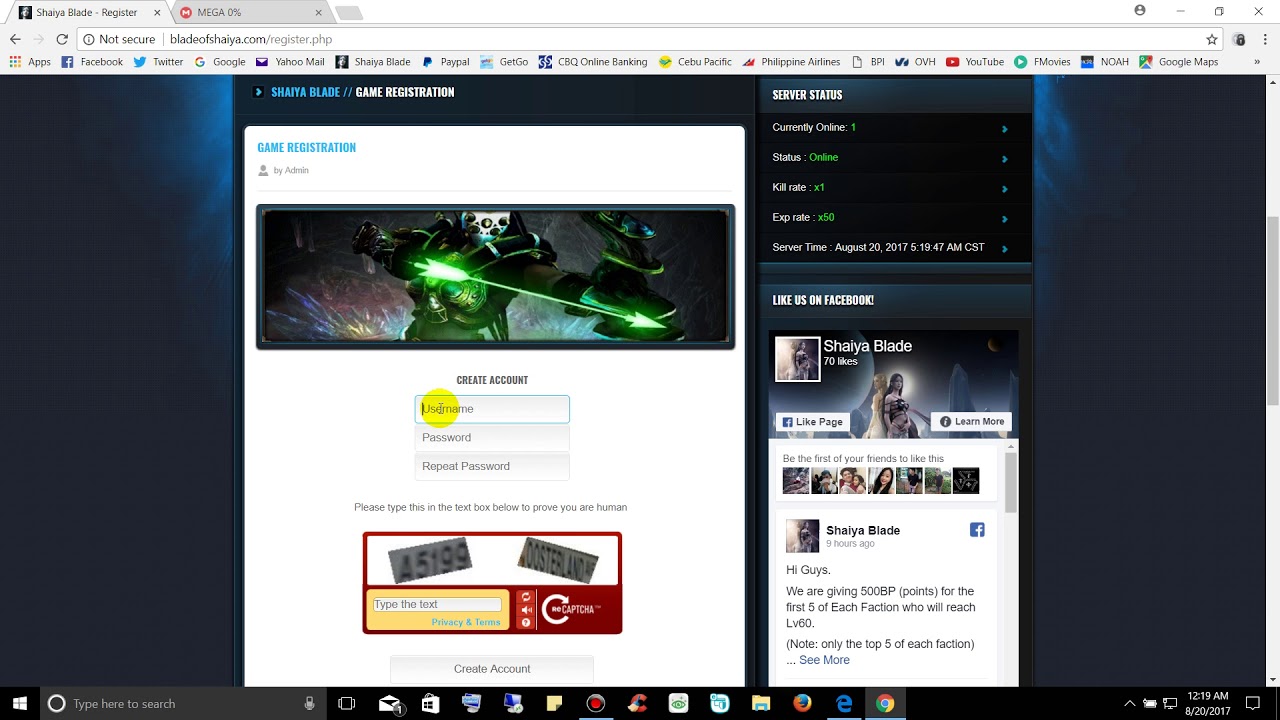Open the Microsoft Store taskbar icon
This screenshot has height=720, width=1280.
(431, 703)
